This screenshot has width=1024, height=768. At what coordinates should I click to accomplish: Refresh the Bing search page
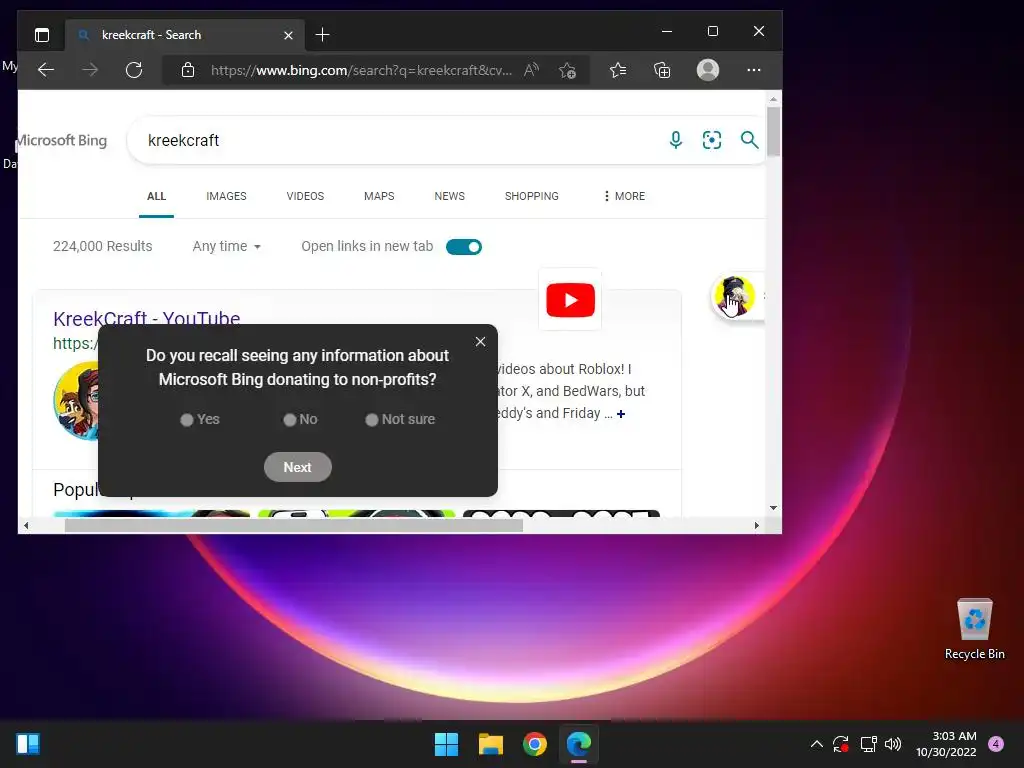(134, 70)
